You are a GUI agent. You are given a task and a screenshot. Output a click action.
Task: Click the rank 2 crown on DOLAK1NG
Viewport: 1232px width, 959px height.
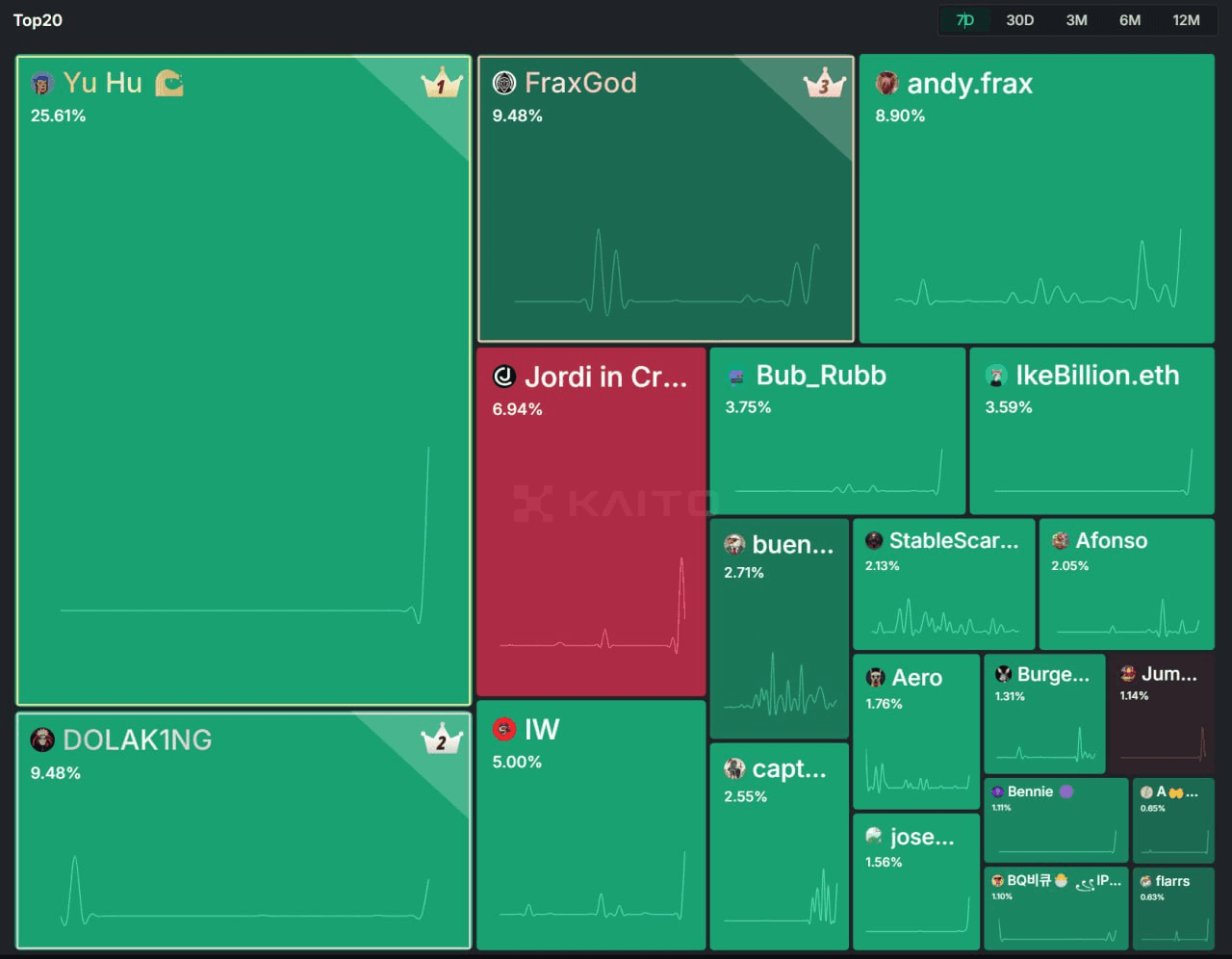click(x=442, y=739)
